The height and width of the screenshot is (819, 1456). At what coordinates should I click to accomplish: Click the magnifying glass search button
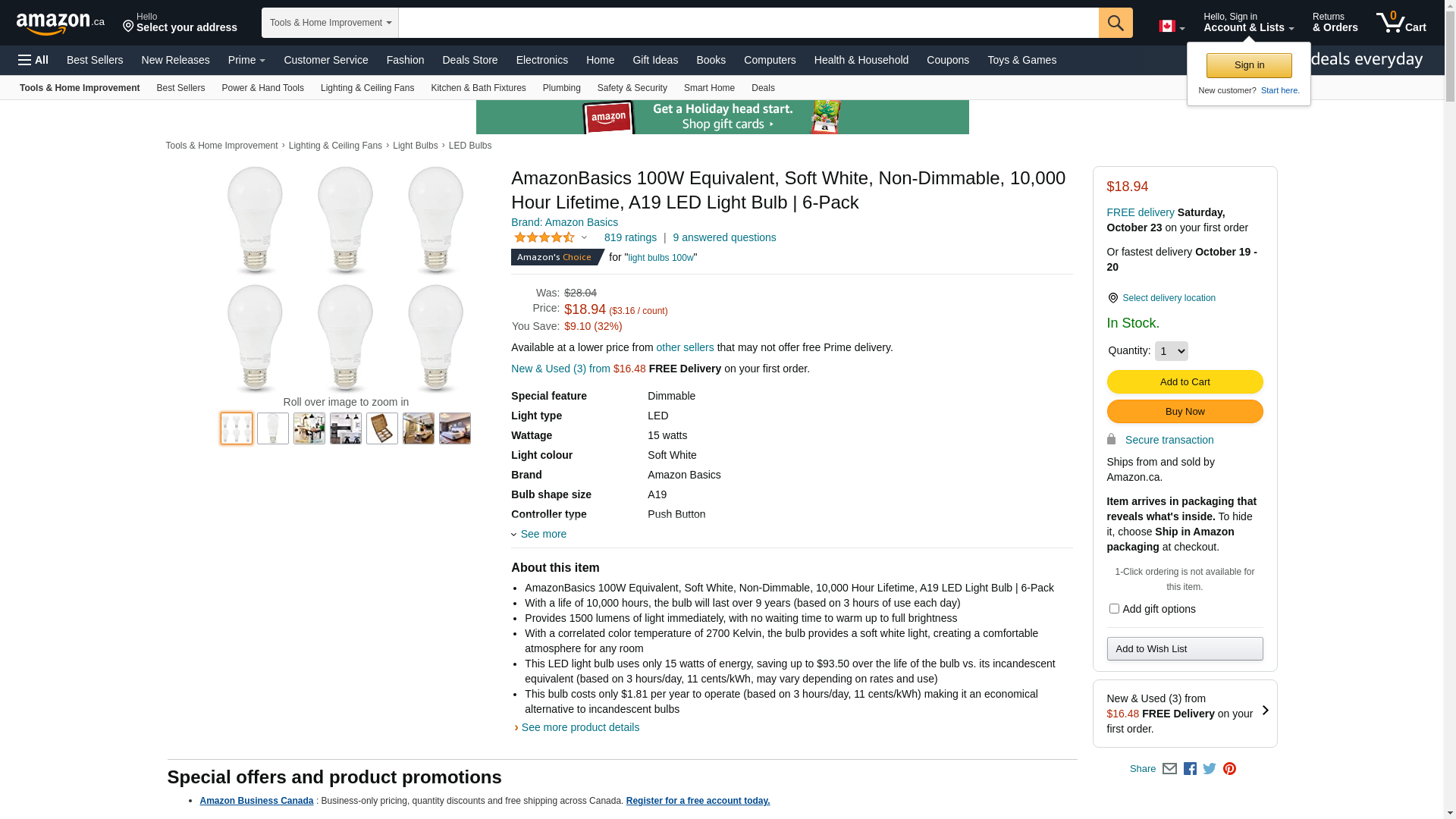point(1115,23)
